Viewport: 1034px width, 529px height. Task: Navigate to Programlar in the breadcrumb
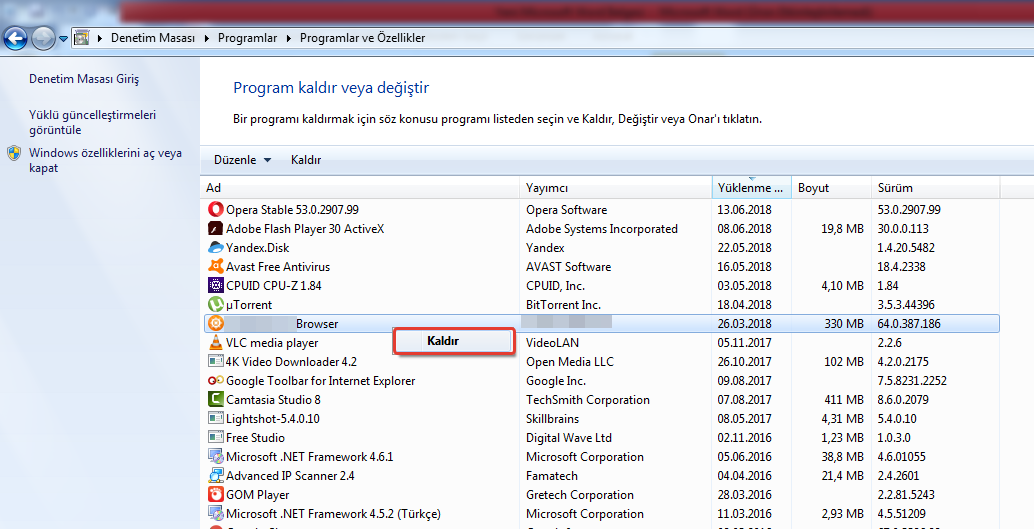pyautogui.click(x=249, y=38)
